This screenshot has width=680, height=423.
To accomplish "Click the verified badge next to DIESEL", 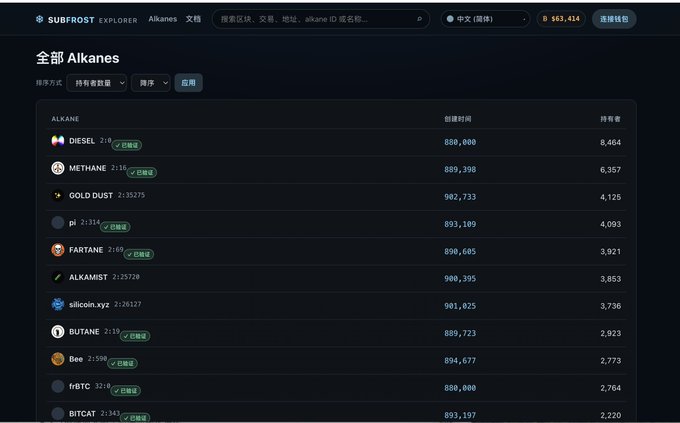I will coord(127,145).
